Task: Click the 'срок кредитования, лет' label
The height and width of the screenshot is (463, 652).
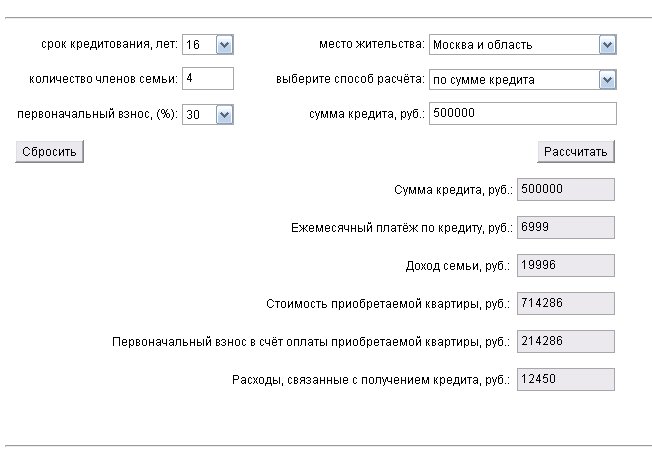Action: click(x=109, y=46)
